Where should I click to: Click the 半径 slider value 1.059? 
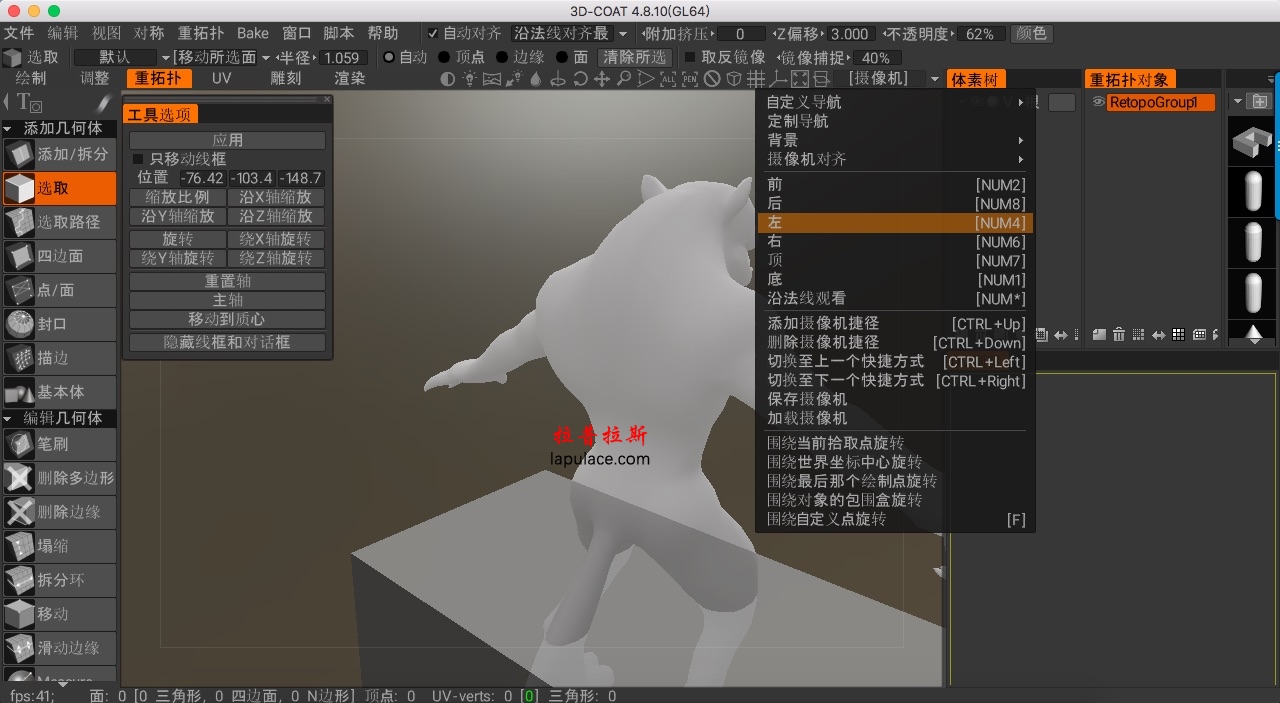point(343,57)
